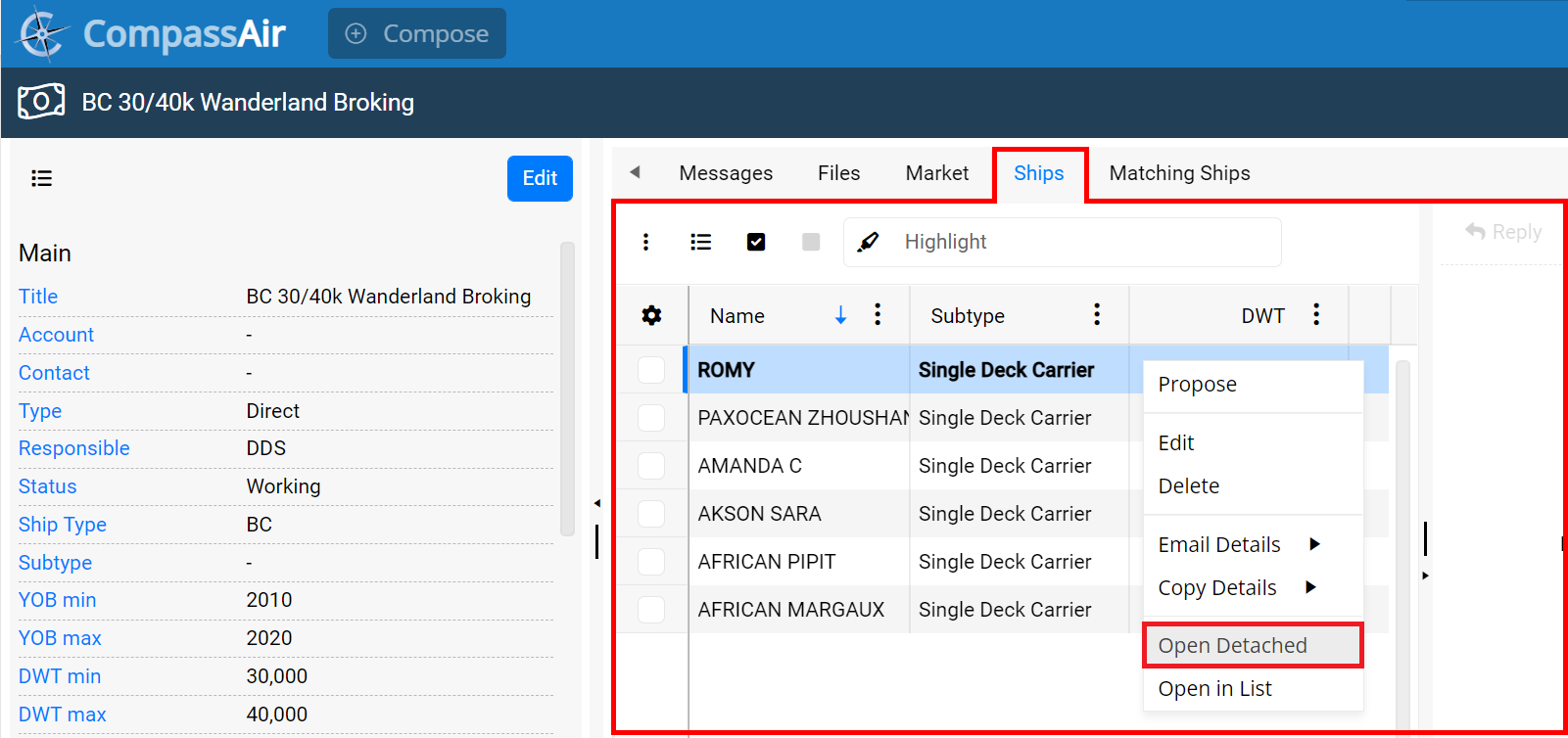Switch to the Files tab
1568x738 pixels.
click(x=839, y=173)
